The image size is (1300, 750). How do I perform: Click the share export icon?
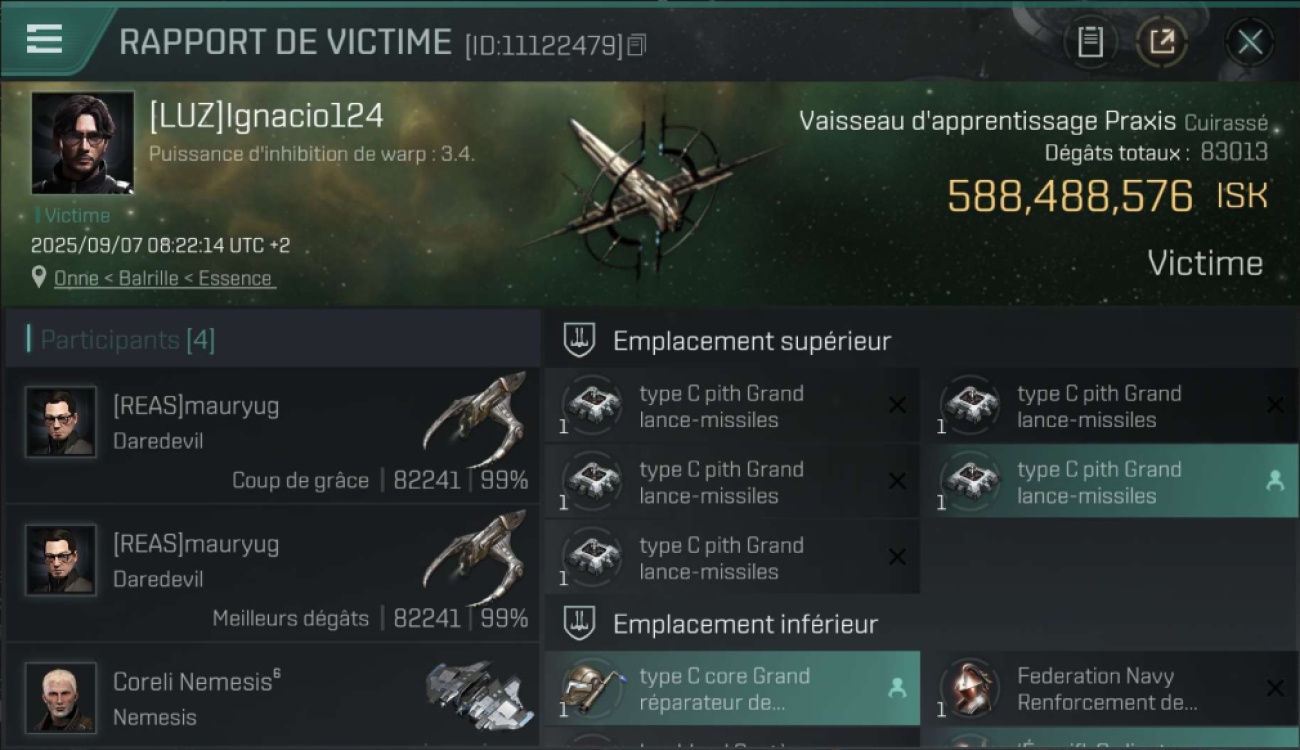click(x=1162, y=42)
